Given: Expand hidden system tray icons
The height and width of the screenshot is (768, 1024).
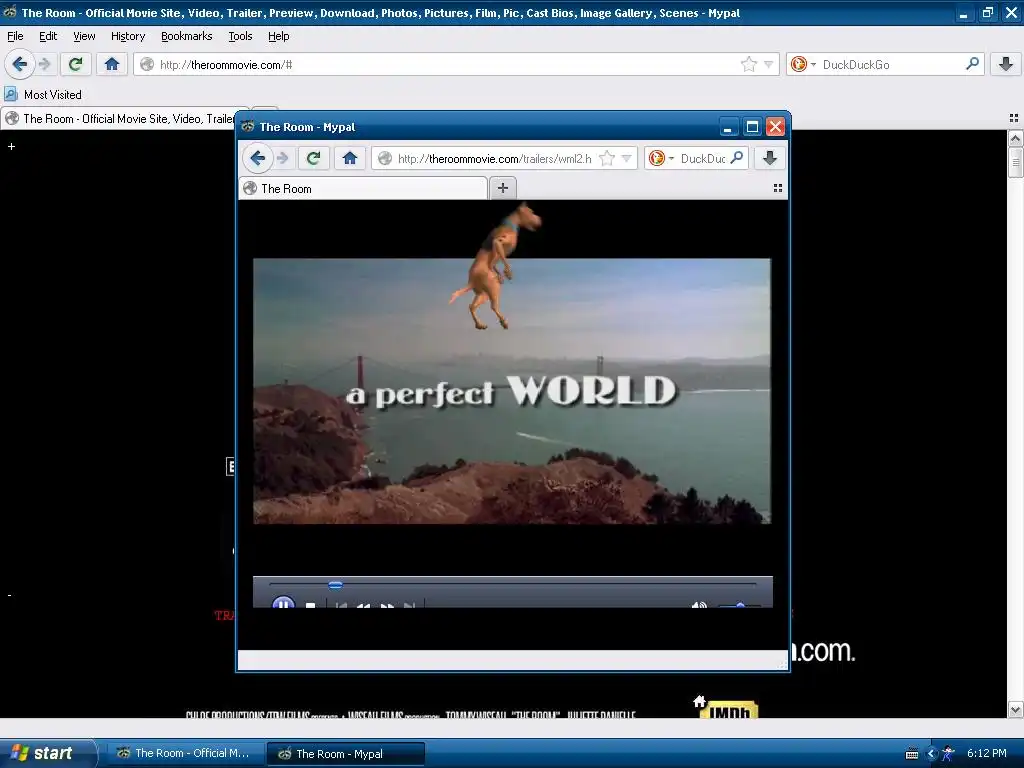Looking at the screenshot, I should (931, 754).
